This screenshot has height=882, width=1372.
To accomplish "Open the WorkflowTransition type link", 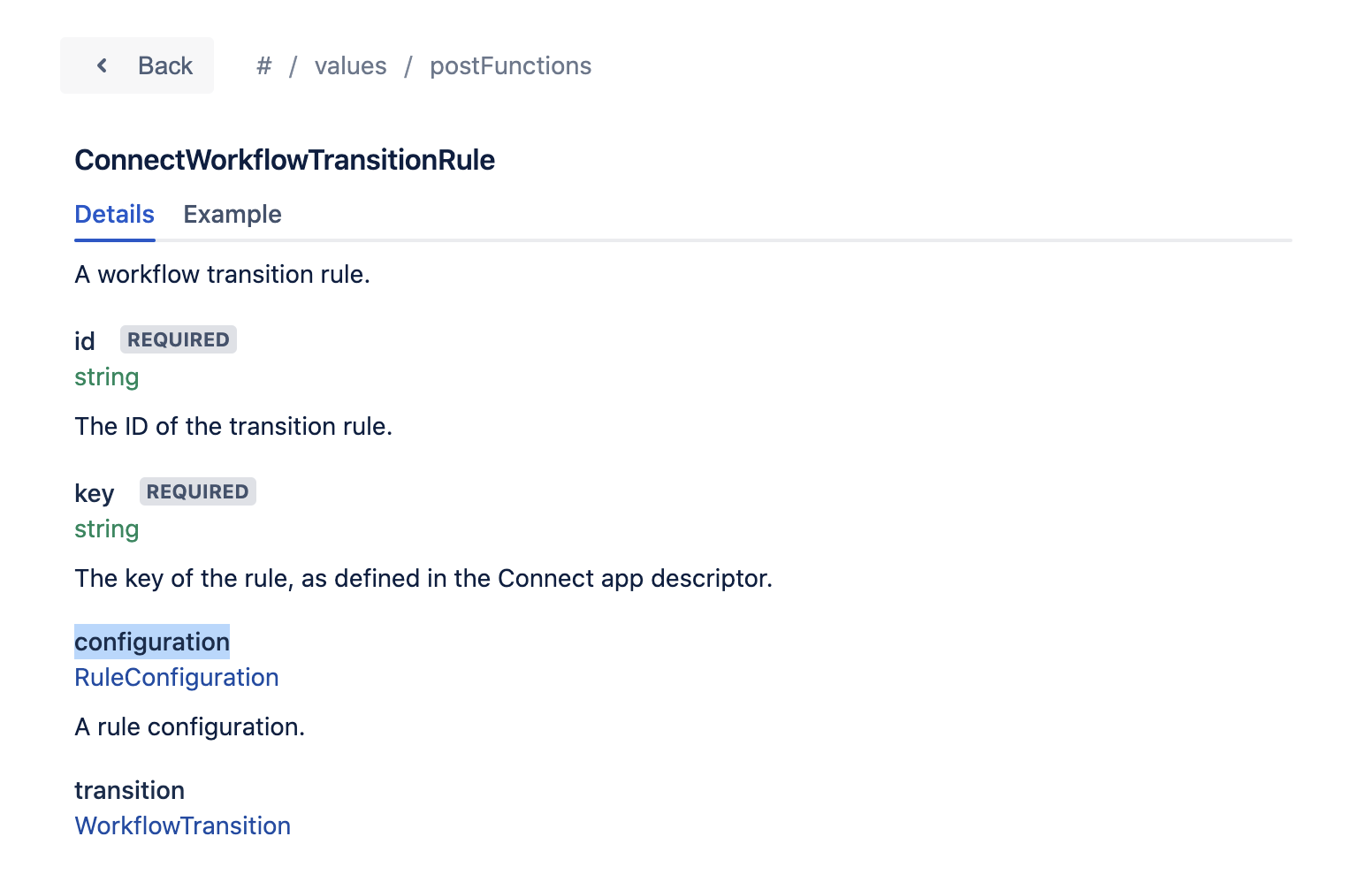I will (x=182, y=825).
